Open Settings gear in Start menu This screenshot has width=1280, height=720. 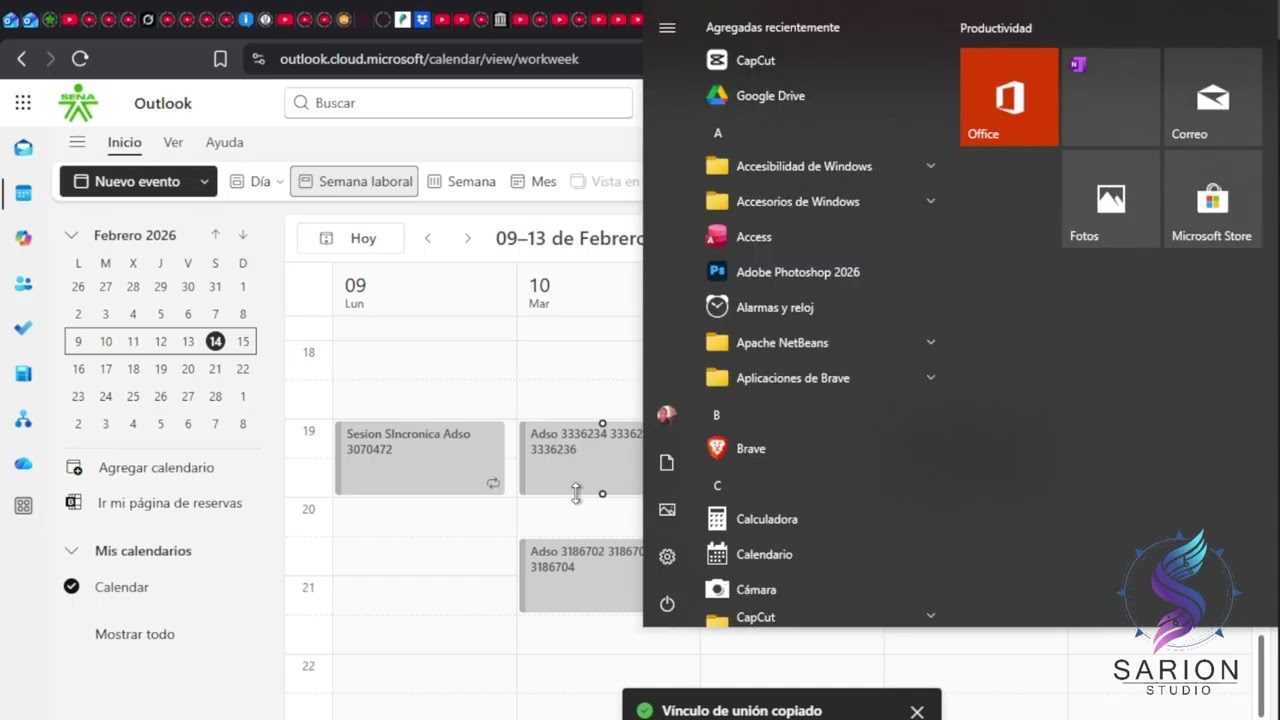(667, 557)
